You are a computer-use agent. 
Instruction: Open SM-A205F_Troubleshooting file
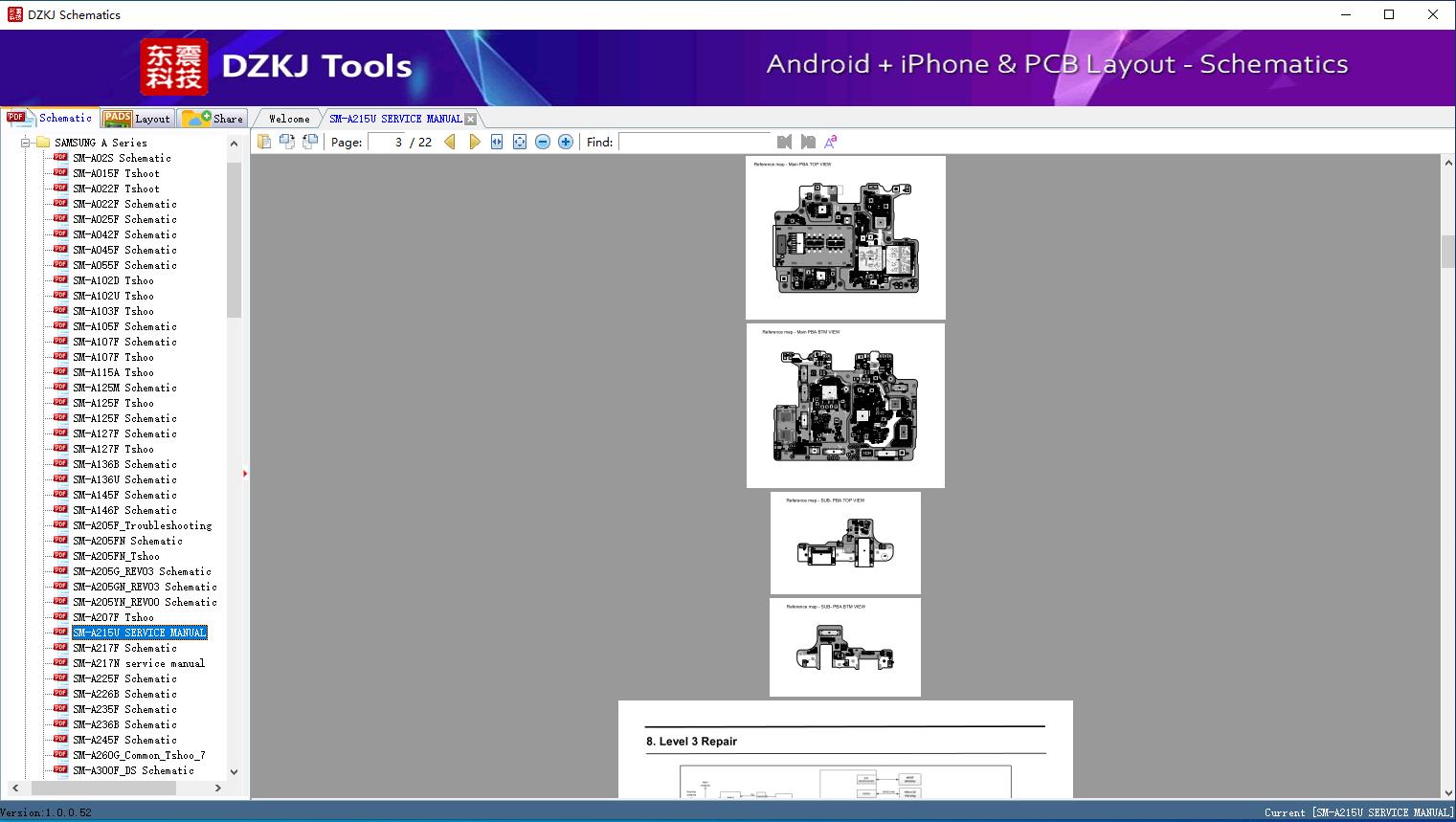[142, 525]
